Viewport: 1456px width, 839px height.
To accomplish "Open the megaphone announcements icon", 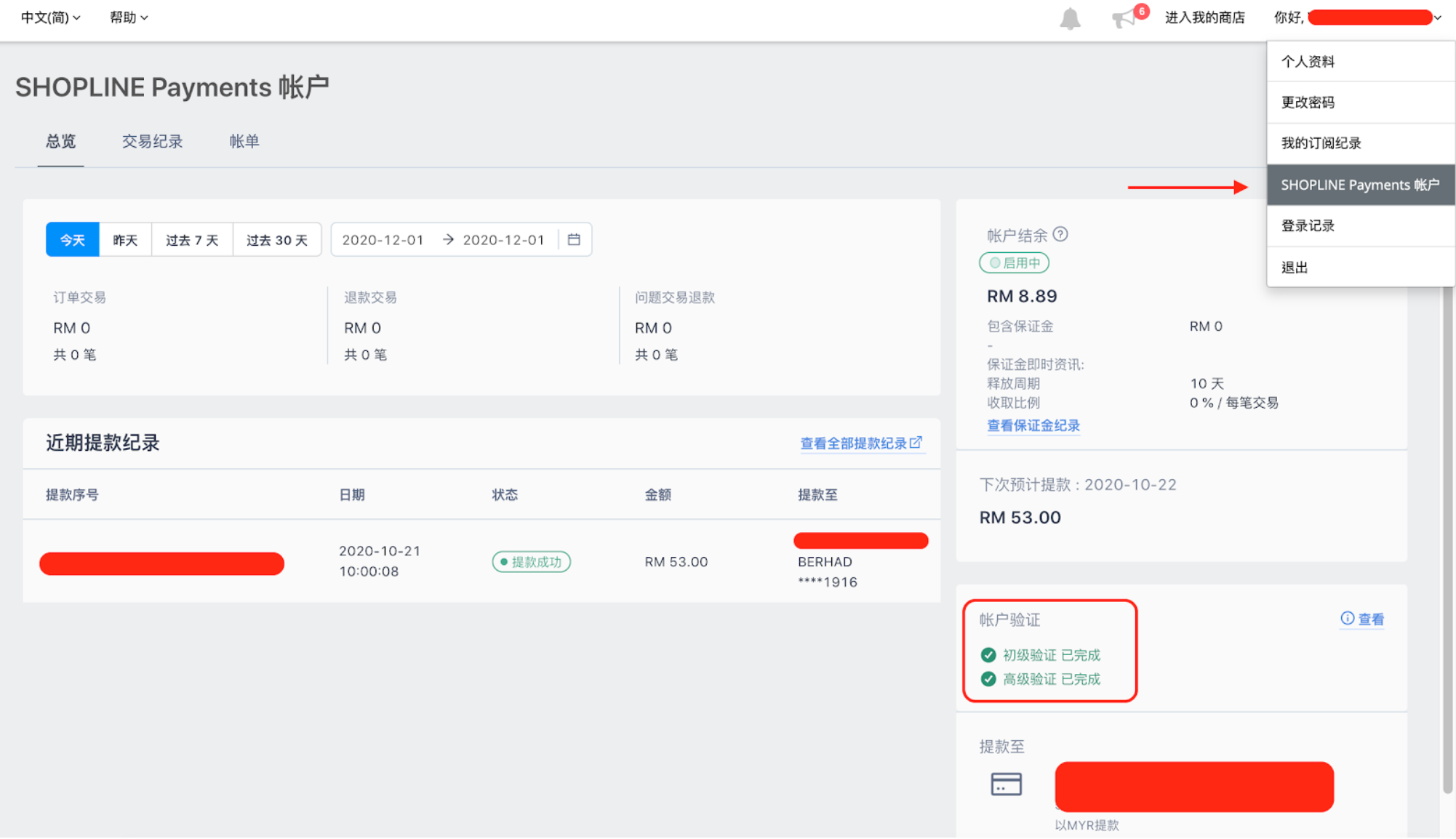I will (x=1124, y=18).
